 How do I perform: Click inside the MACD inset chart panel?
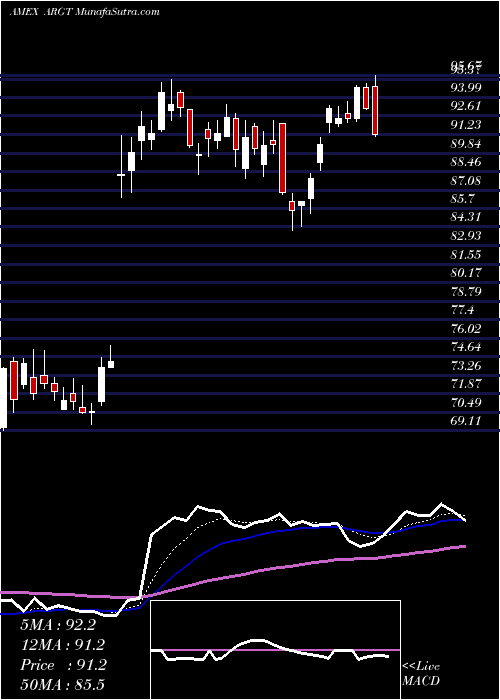[x=276, y=650]
